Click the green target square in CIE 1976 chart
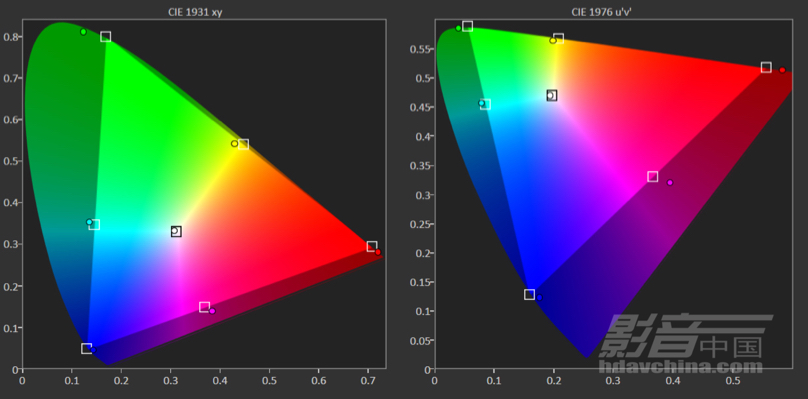Image resolution: width=808 pixels, height=399 pixels. pos(467,26)
